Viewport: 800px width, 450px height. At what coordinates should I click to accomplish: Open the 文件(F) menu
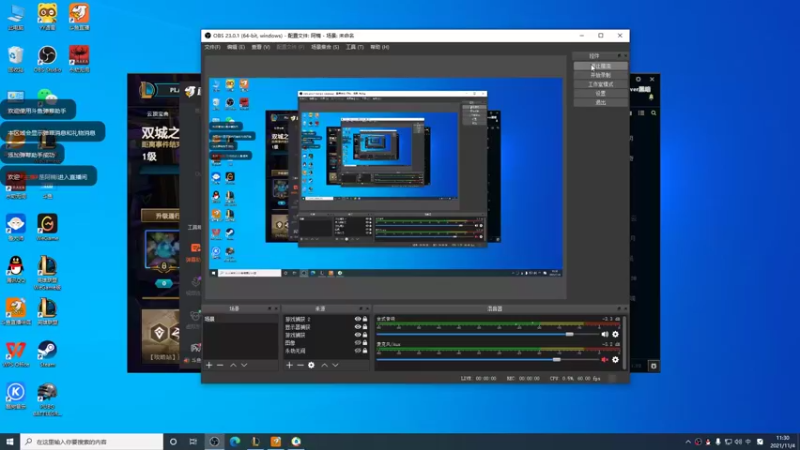tap(212, 47)
